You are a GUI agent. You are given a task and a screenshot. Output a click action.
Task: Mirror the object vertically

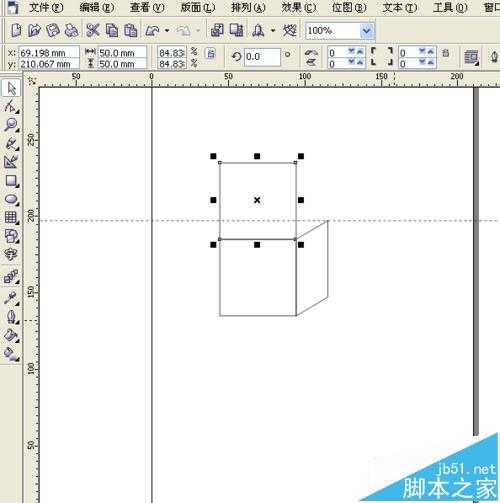click(x=311, y=62)
